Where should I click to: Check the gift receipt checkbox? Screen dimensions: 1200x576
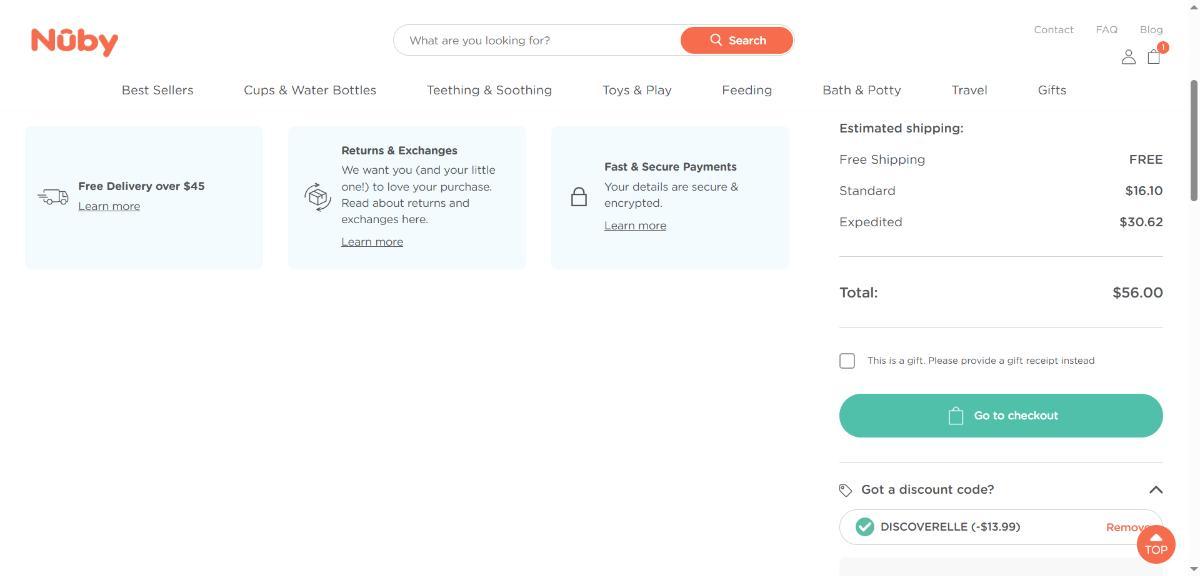point(847,361)
